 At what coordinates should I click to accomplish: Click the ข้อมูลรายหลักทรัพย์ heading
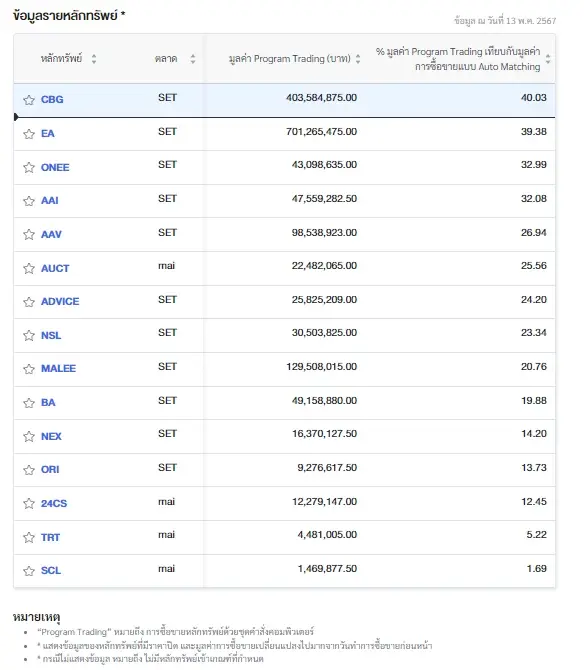[69, 16]
